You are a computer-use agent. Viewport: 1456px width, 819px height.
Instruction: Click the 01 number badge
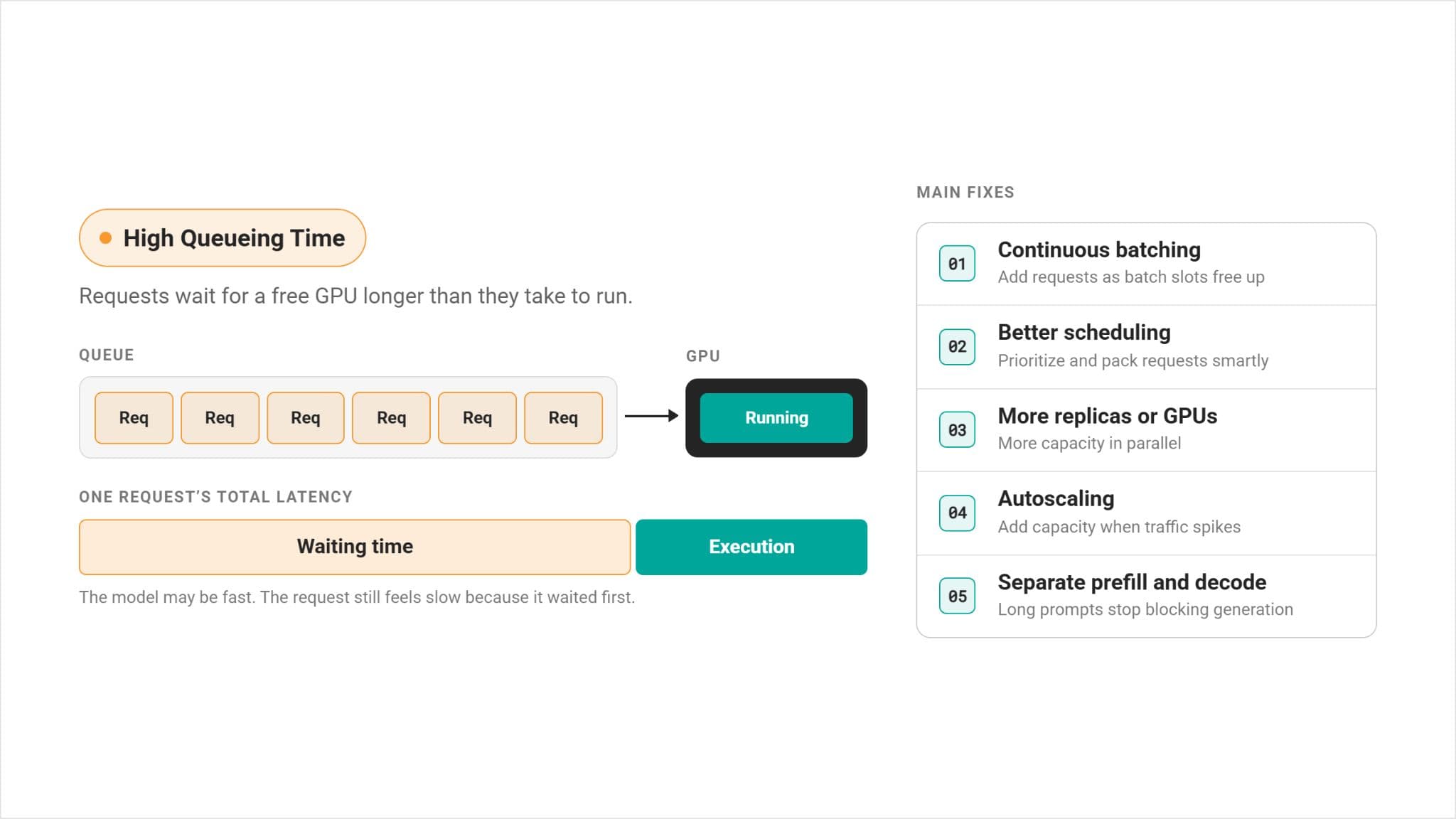(x=957, y=264)
